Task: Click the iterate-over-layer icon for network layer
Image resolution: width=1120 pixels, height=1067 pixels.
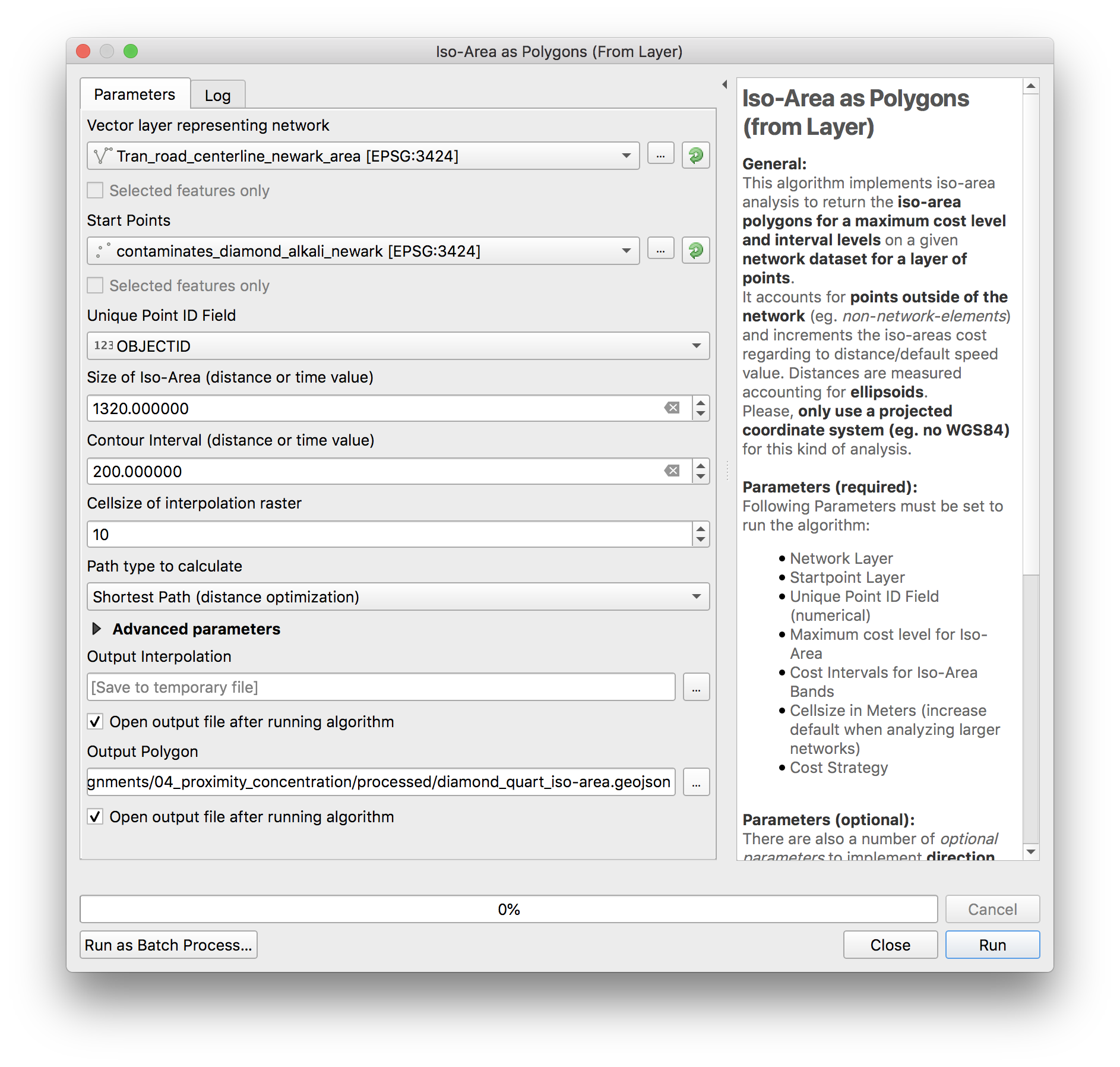Action: point(695,156)
